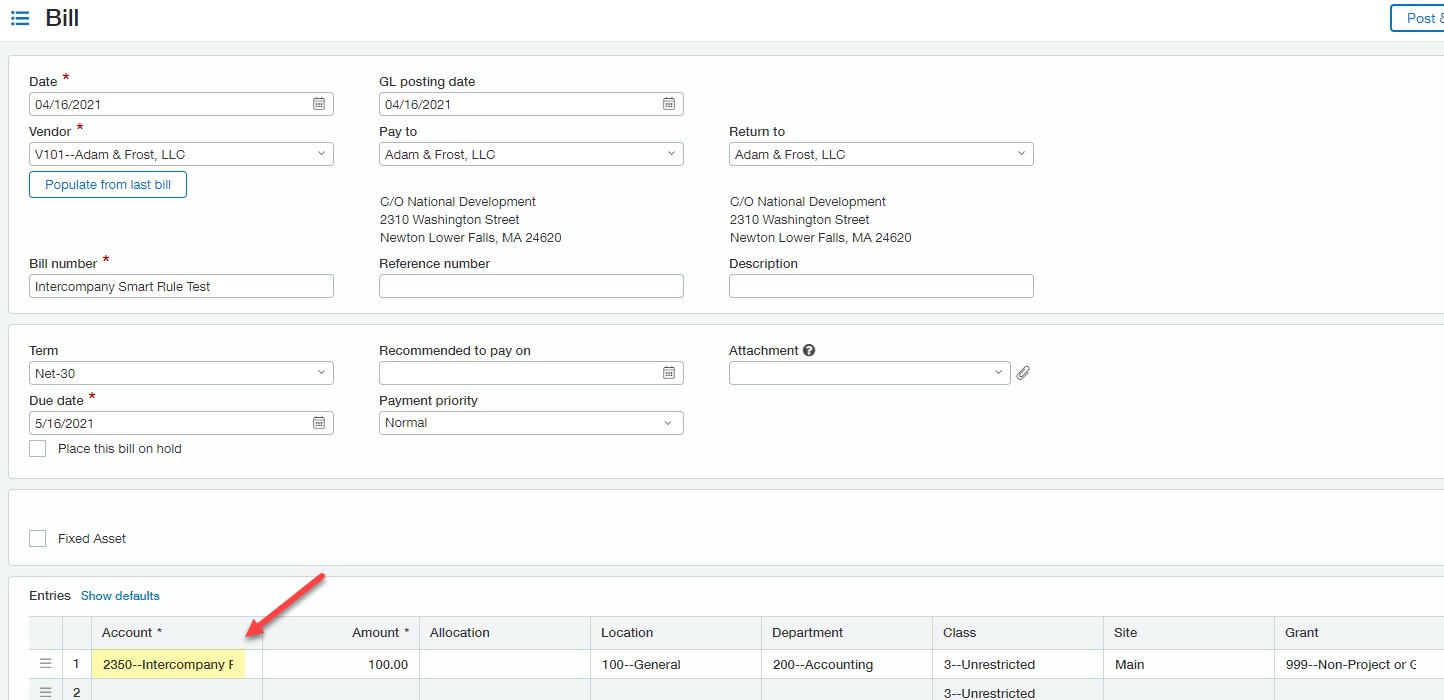Screen dimensions: 1444x700
Task: Open the Term Net-30 dropdown
Action: coord(321,373)
